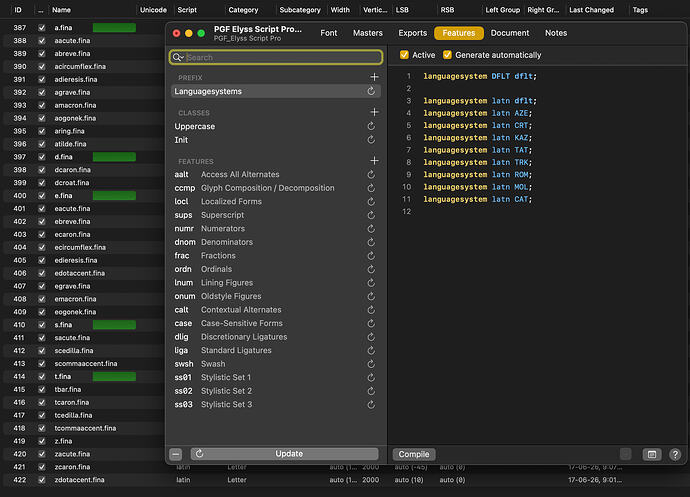Viewport: 690px width, 497px height.
Task: Switch to the Document tab
Action: tap(510, 33)
